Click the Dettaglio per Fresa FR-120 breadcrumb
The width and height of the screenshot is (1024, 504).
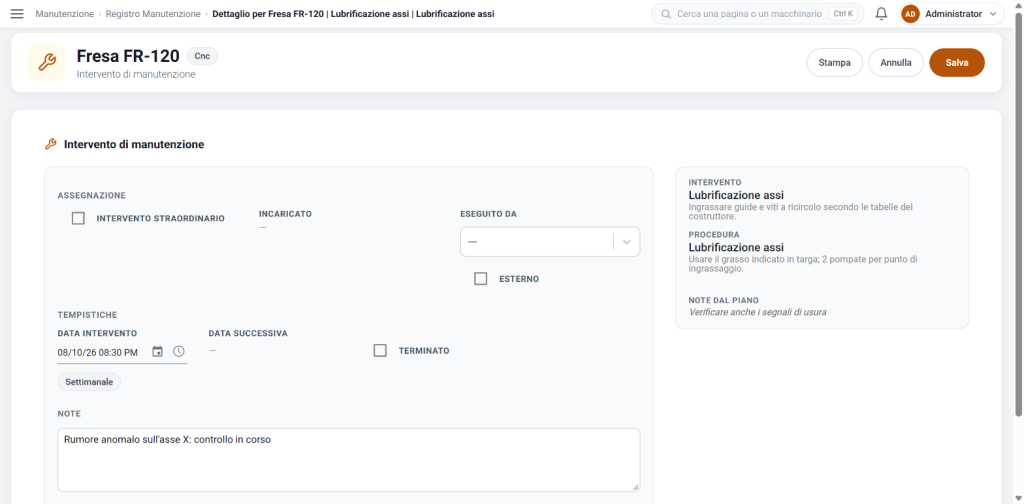(x=353, y=14)
